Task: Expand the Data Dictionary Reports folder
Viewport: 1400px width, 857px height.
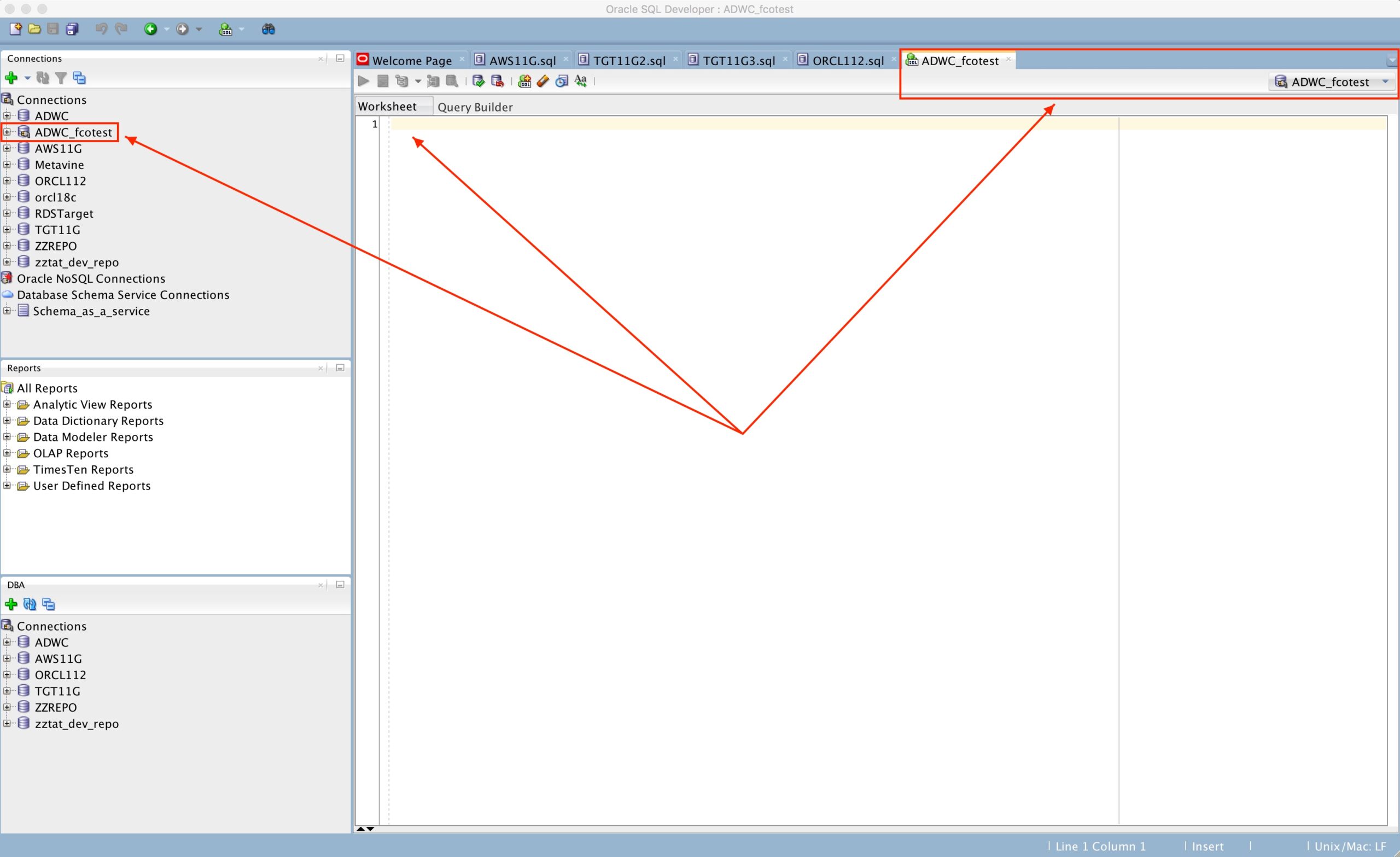Action: (7, 421)
